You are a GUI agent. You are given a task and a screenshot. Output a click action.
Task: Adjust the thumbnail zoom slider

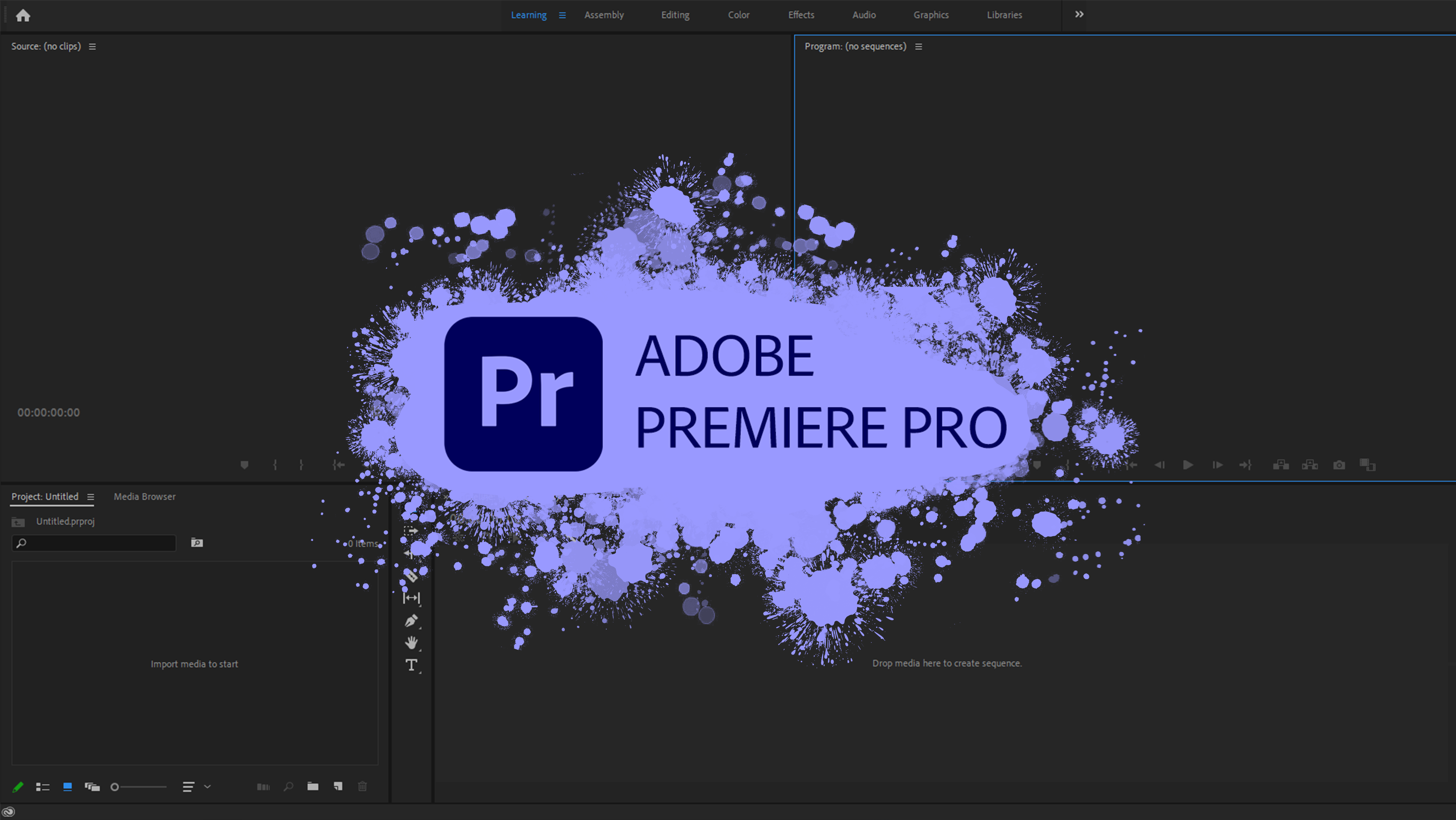tap(139, 787)
